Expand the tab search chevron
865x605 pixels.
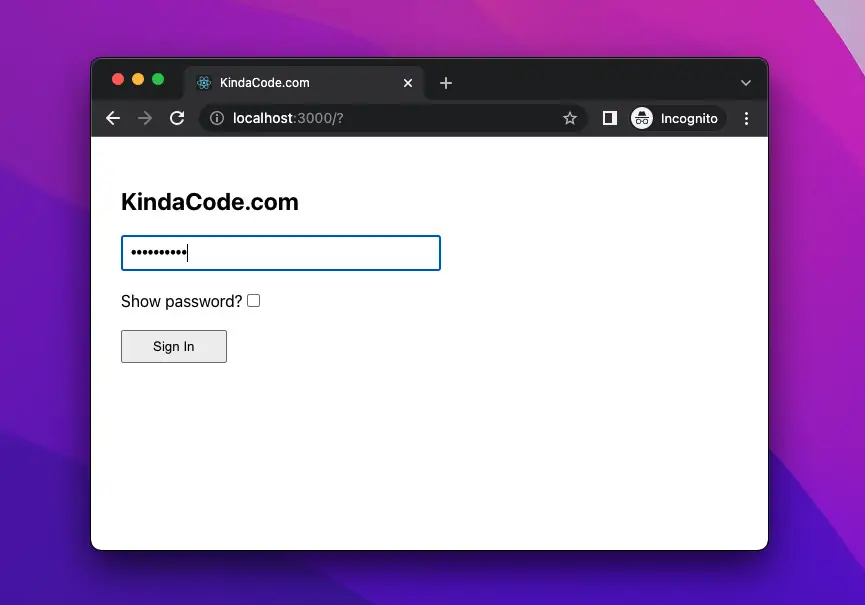coord(746,83)
